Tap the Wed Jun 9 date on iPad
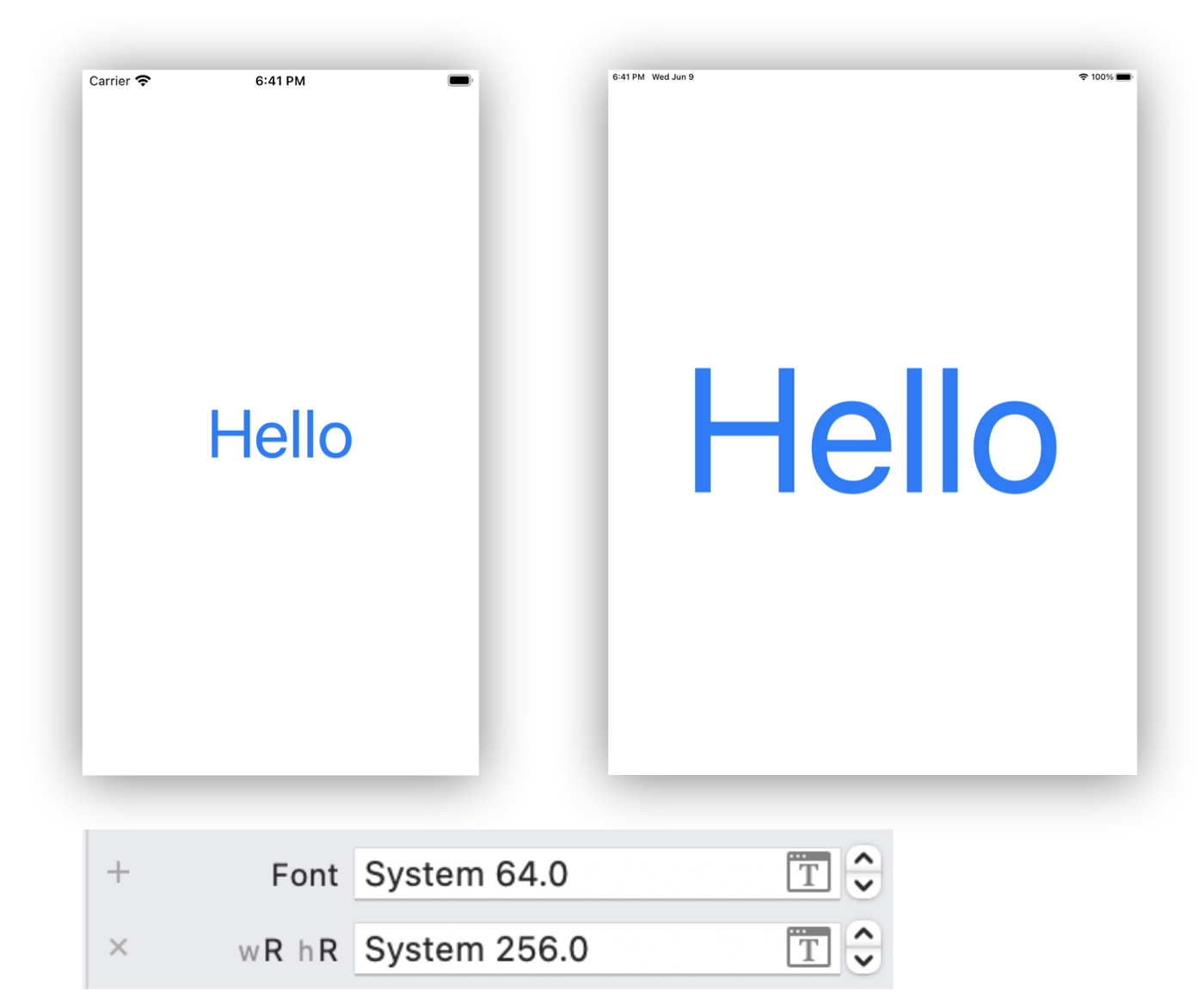Image resolution: width=1204 pixels, height=1003 pixels. tap(673, 77)
